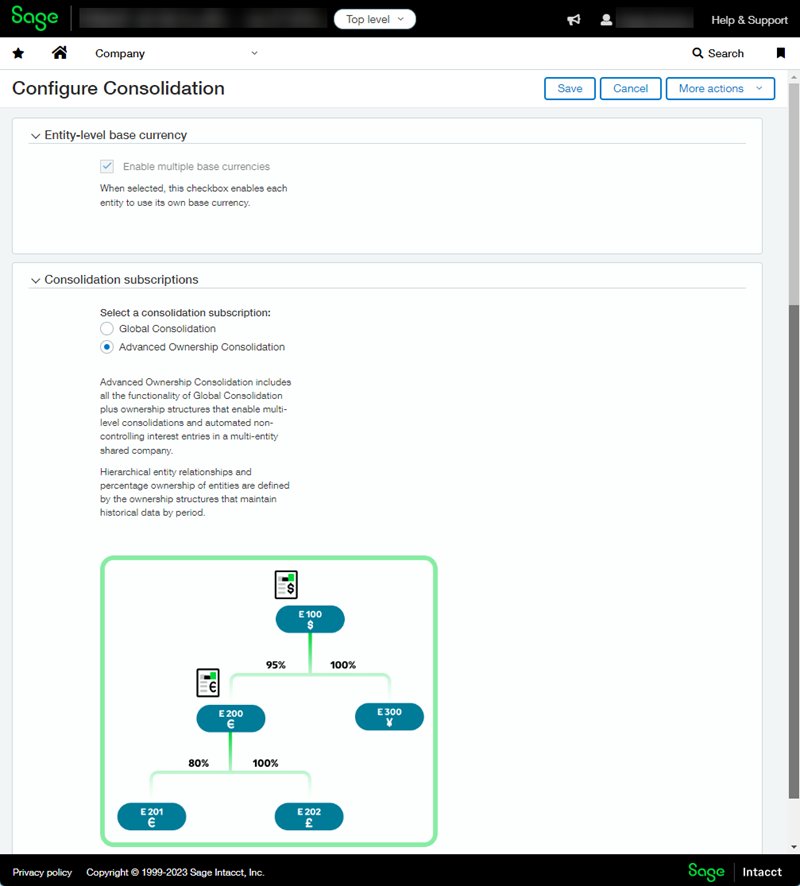Click the Cancel button
This screenshot has width=800, height=886.
point(630,88)
